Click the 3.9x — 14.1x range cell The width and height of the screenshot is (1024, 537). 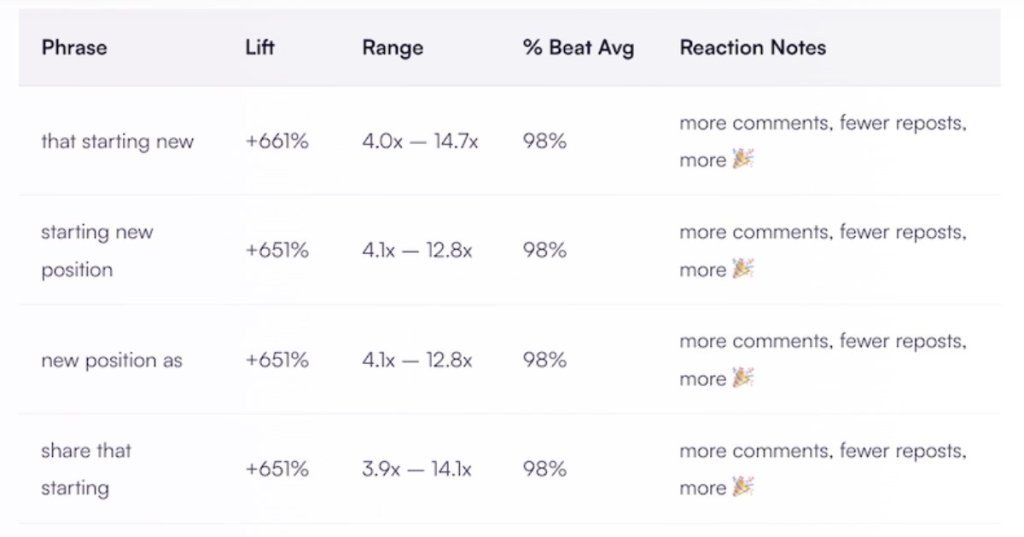[417, 469]
